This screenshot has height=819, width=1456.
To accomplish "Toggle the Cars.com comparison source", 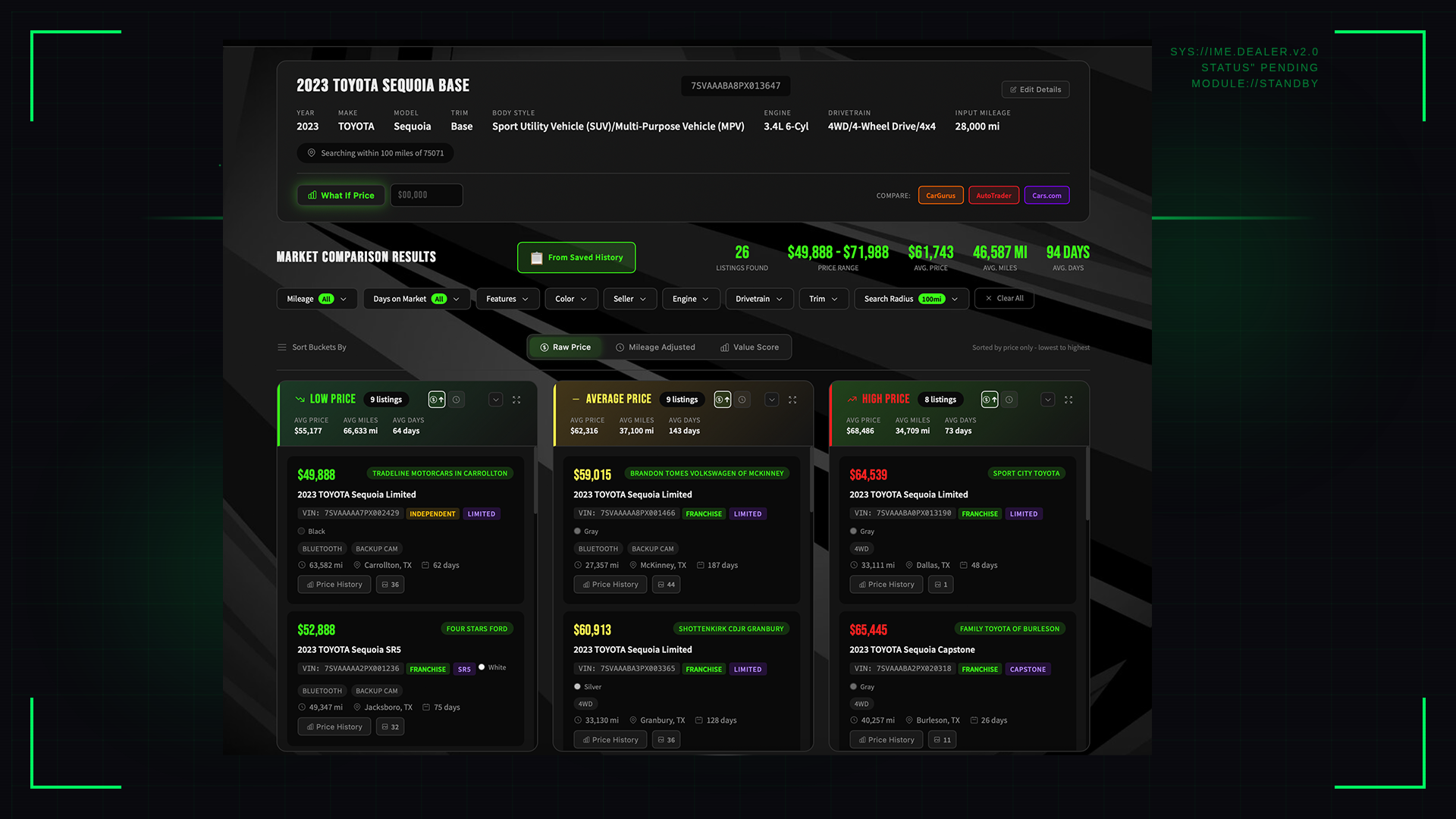I will tap(1046, 195).
